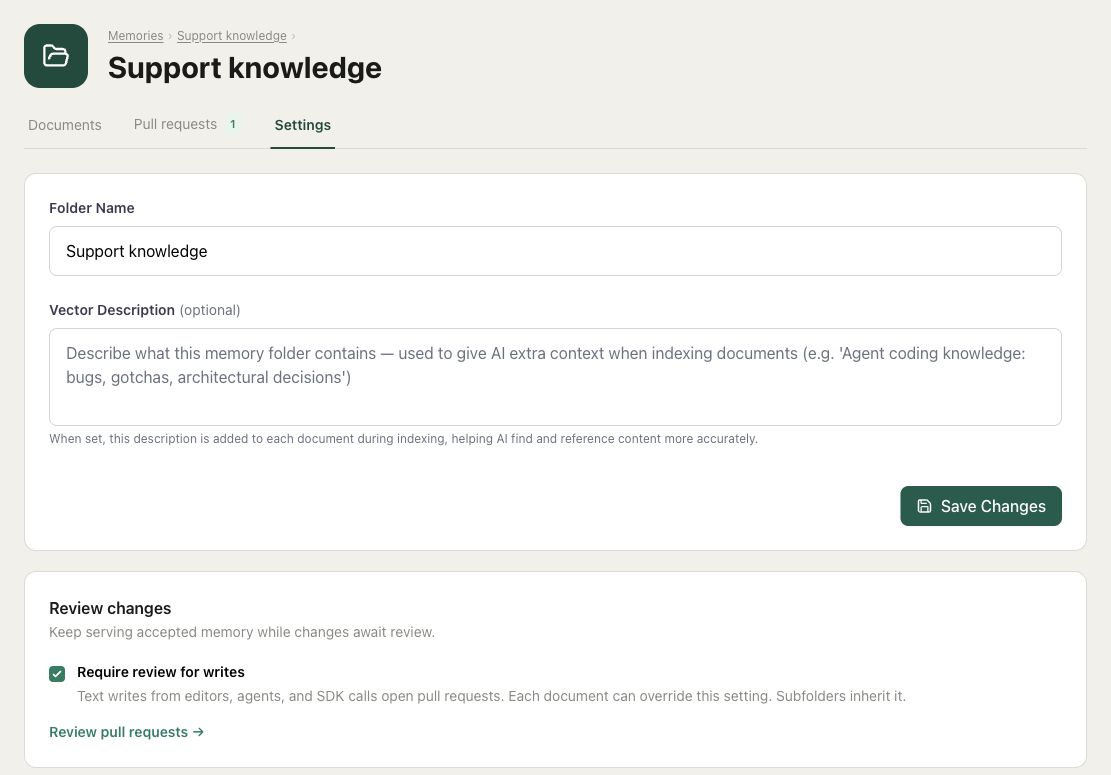The width and height of the screenshot is (1111, 775).
Task: Open the Documents tab
Action: pyautogui.click(x=64, y=125)
